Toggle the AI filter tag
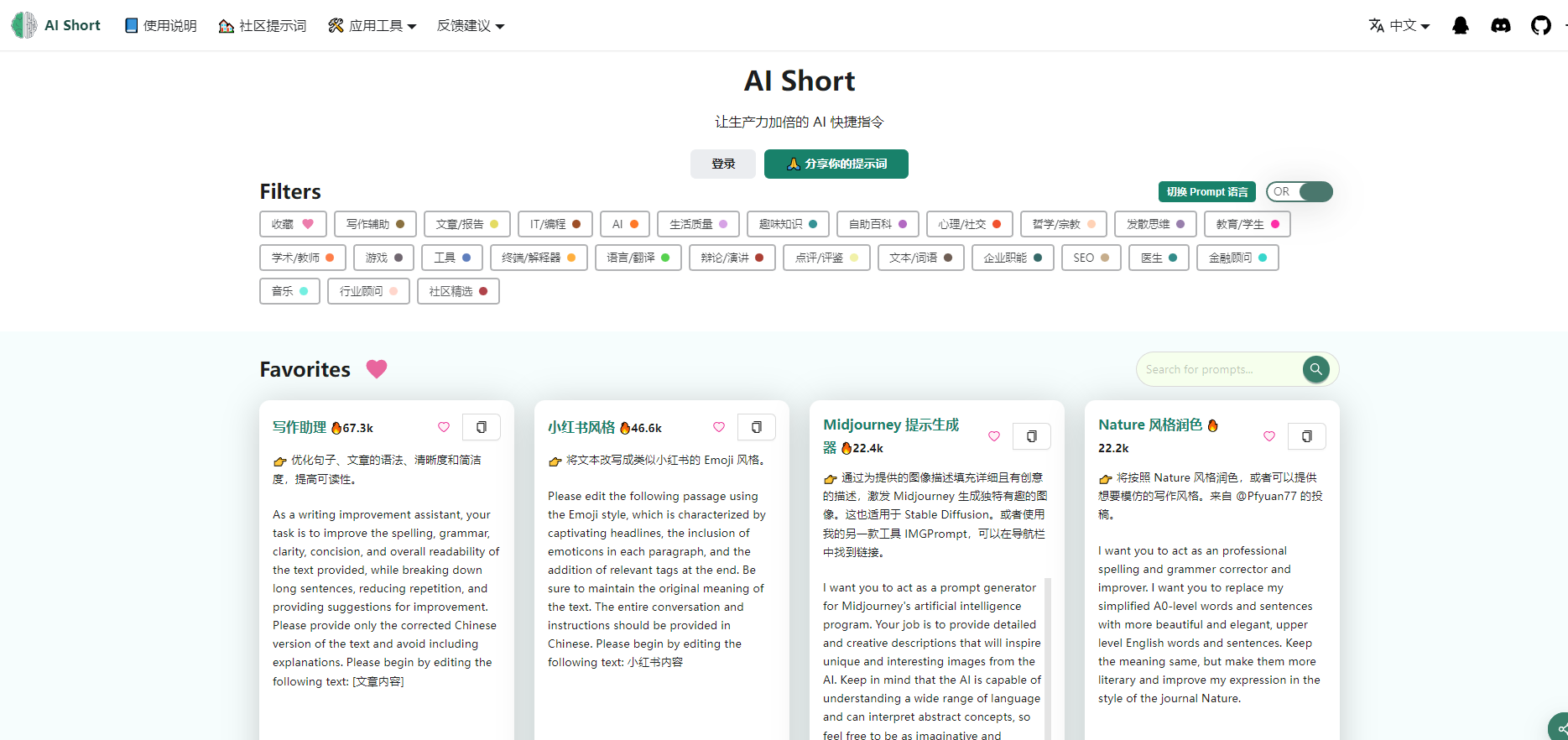Image resolution: width=1568 pixels, height=740 pixels. [x=625, y=224]
